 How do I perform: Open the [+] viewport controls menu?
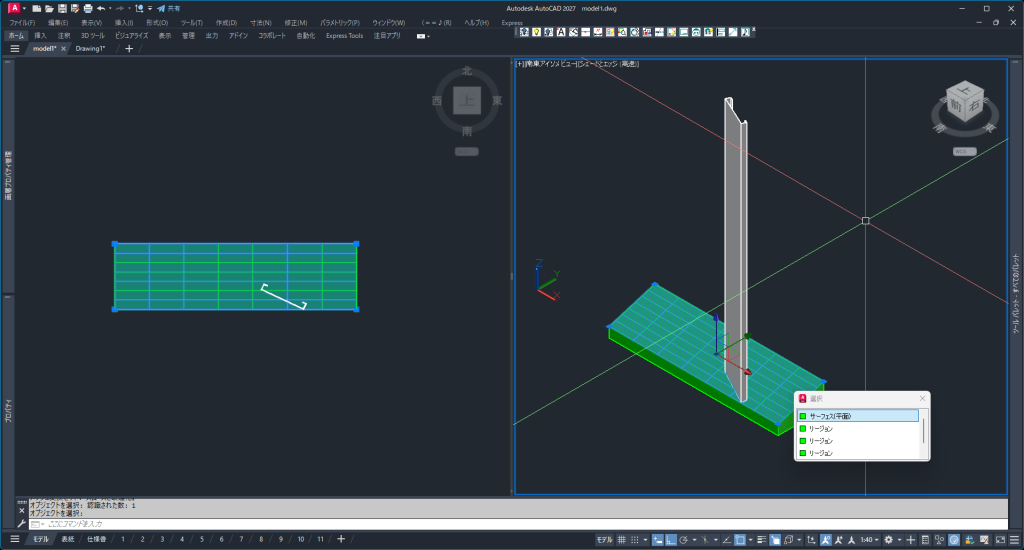pyautogui.click(x=520, y=64)
